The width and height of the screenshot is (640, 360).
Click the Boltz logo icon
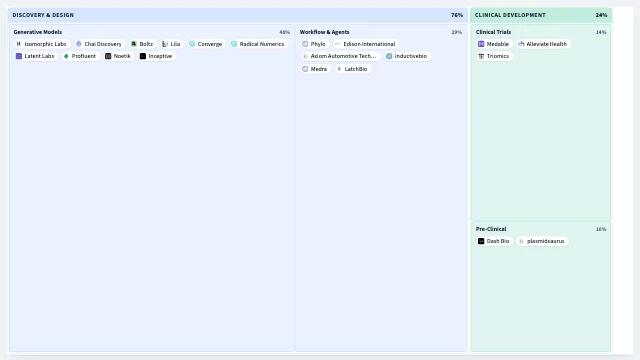pyautogui.click(x=134, y=44)
